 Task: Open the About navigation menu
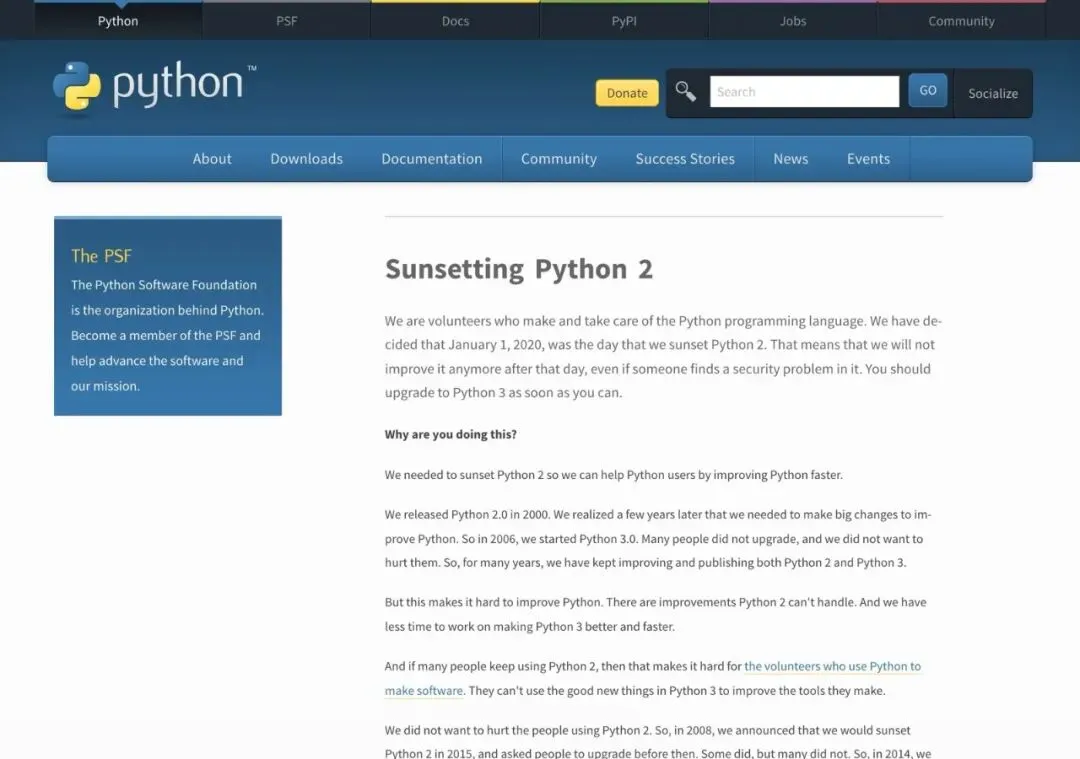212,159
